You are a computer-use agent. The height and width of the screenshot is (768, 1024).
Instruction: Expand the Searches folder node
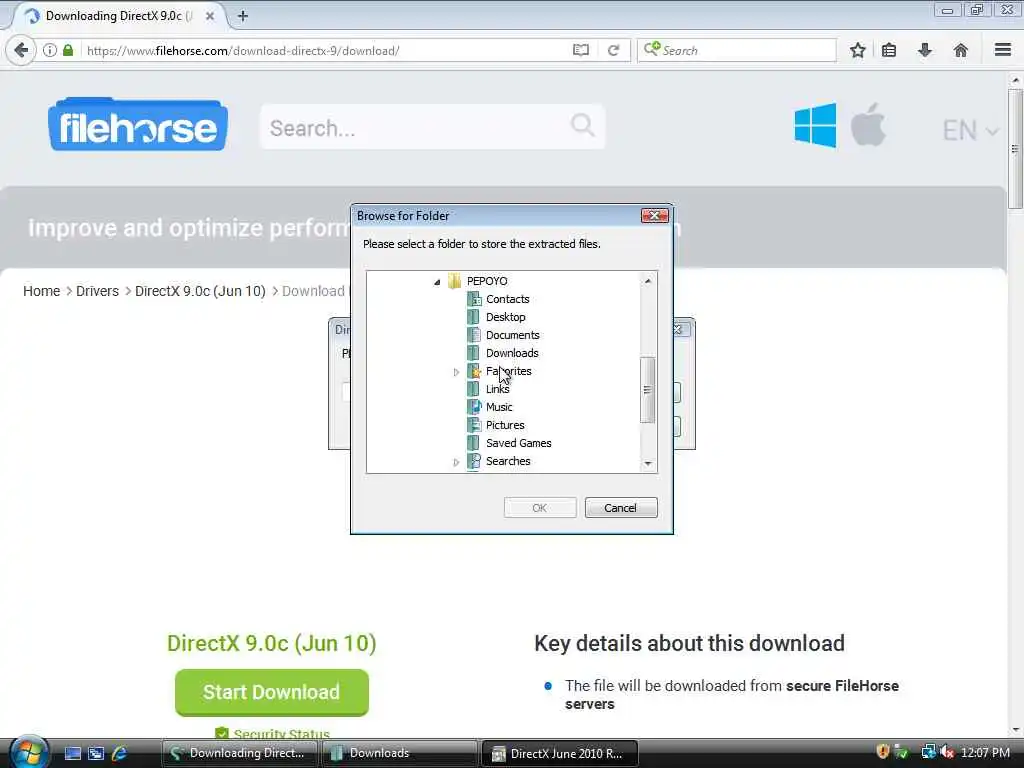coord(456,462)
